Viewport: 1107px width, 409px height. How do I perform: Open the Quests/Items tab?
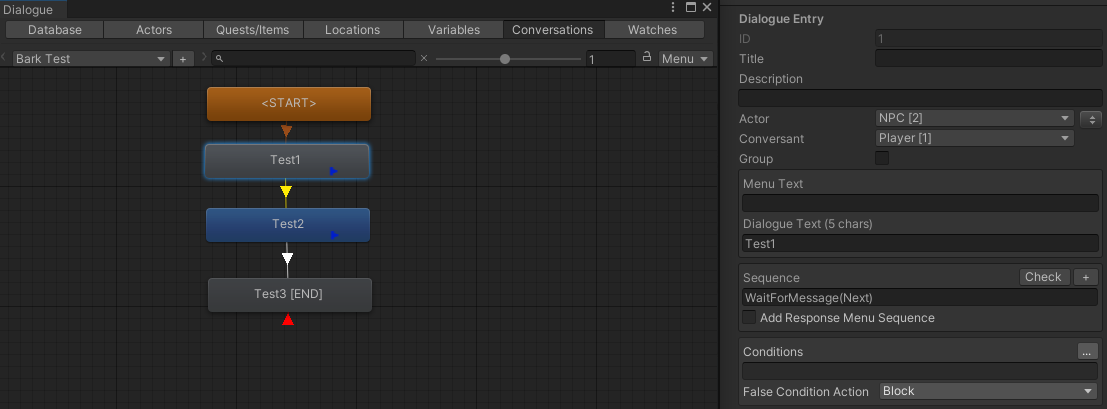(253, 30)
